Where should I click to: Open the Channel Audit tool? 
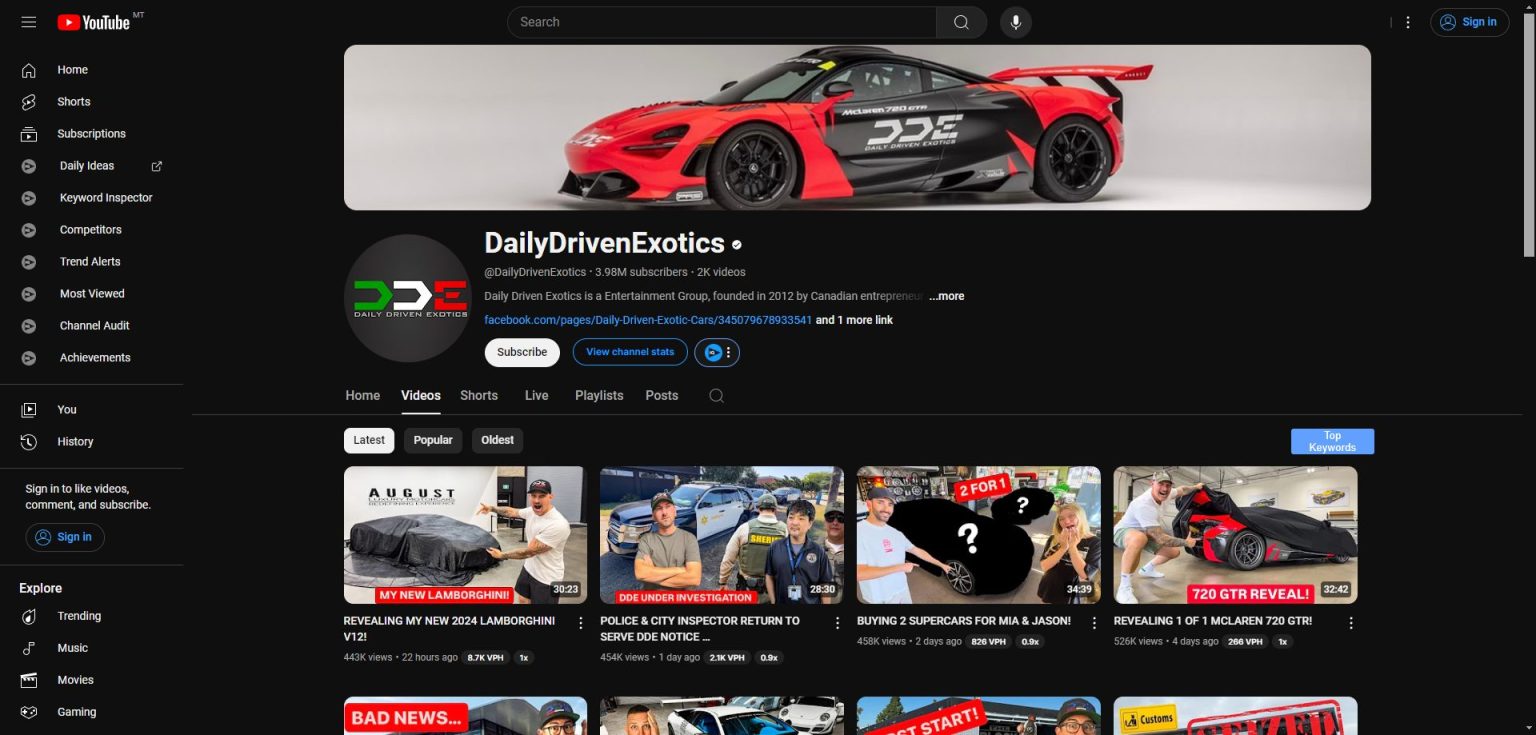pyautogui.click(x=94, y=325)
